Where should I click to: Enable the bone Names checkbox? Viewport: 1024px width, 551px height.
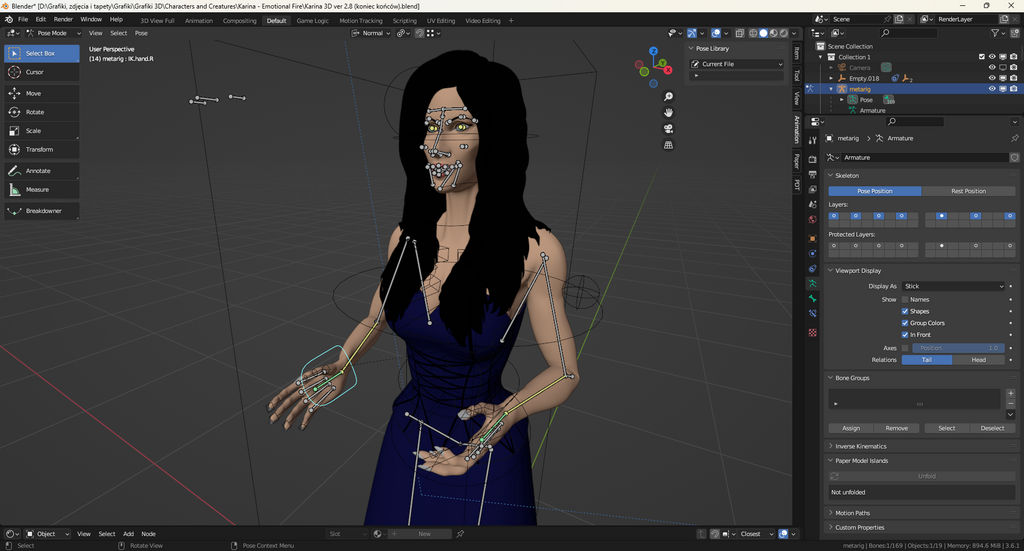click(x=905, y=299)
